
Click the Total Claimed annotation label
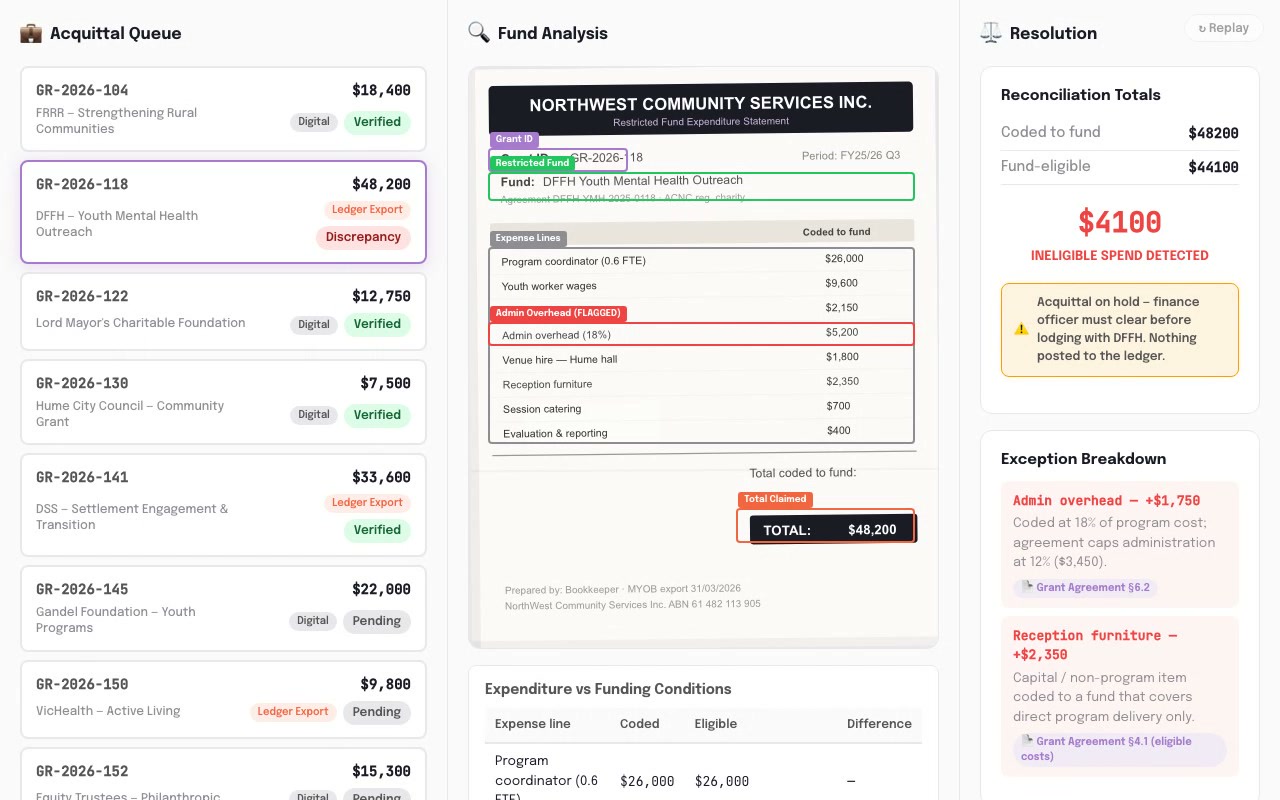pyautogui.click(x=775, y=499)
